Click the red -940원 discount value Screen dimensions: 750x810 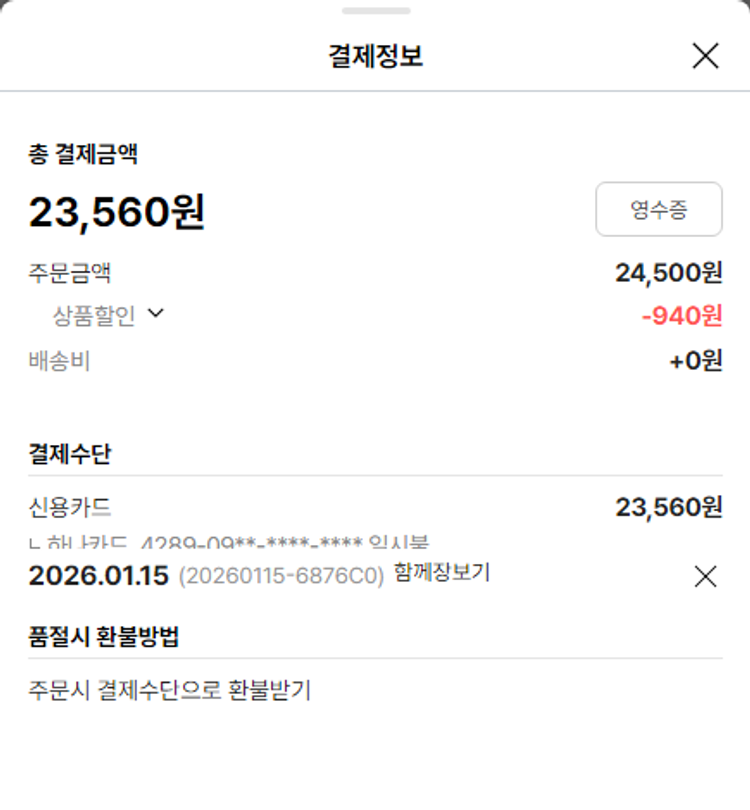pyautogui.click(x=681, y=316)
